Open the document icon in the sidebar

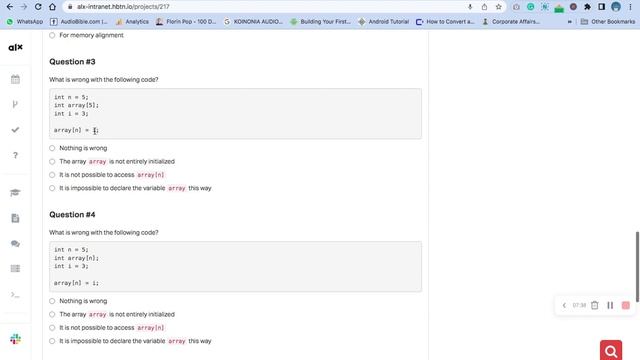[x=15, y=218]
